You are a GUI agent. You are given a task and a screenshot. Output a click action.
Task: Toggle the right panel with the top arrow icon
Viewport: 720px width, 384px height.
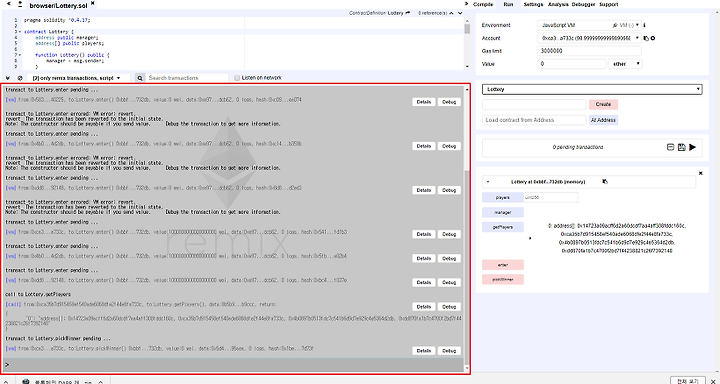pos(467,4)
